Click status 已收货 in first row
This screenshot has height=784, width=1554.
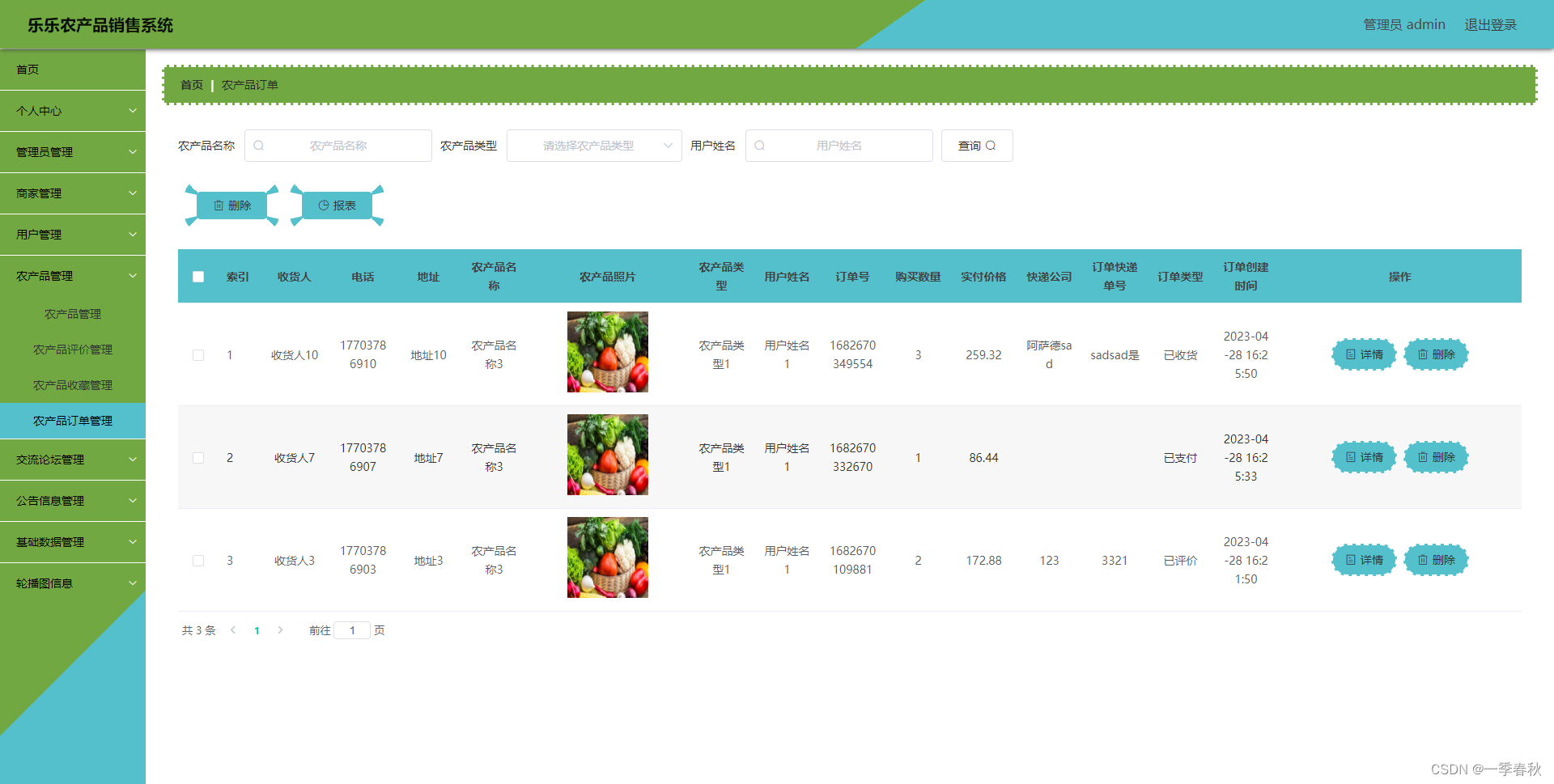1180,355
